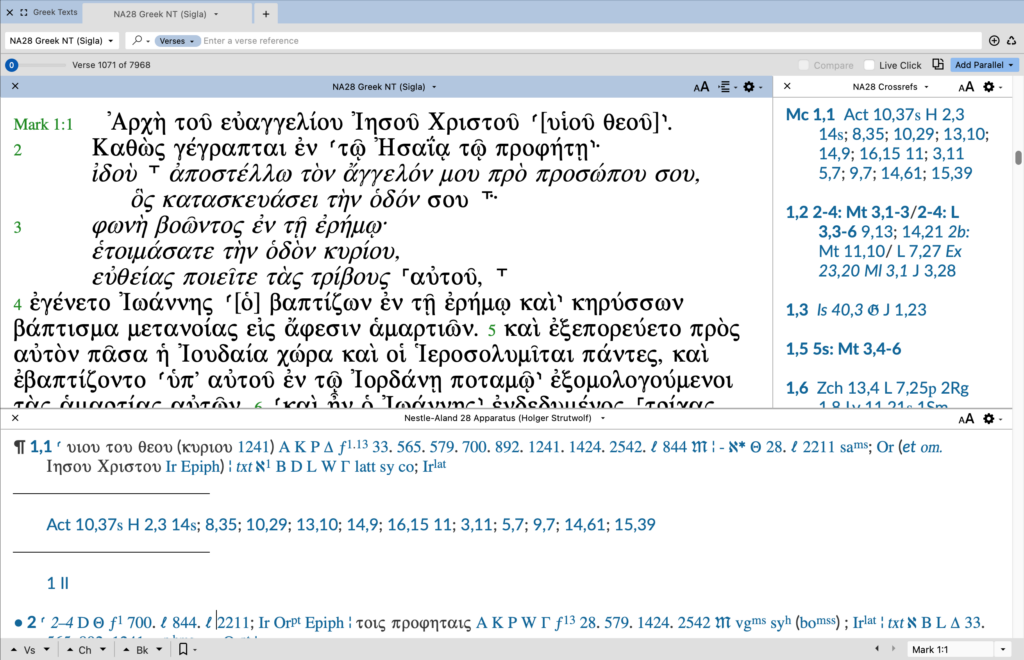Click the "1,3" entry in Crossrefs
The image size is (1024, 660).
point(797,310)
